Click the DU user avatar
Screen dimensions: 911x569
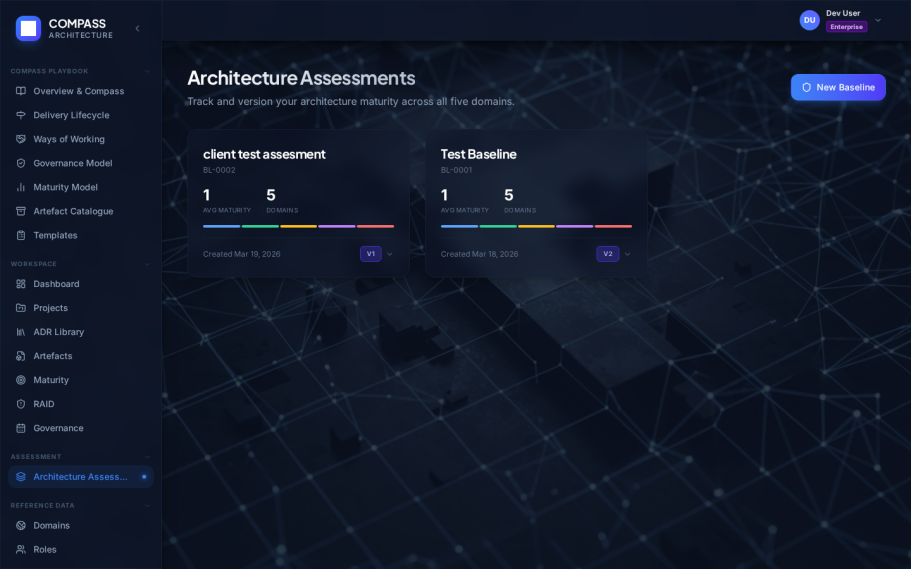pos(809,20)
